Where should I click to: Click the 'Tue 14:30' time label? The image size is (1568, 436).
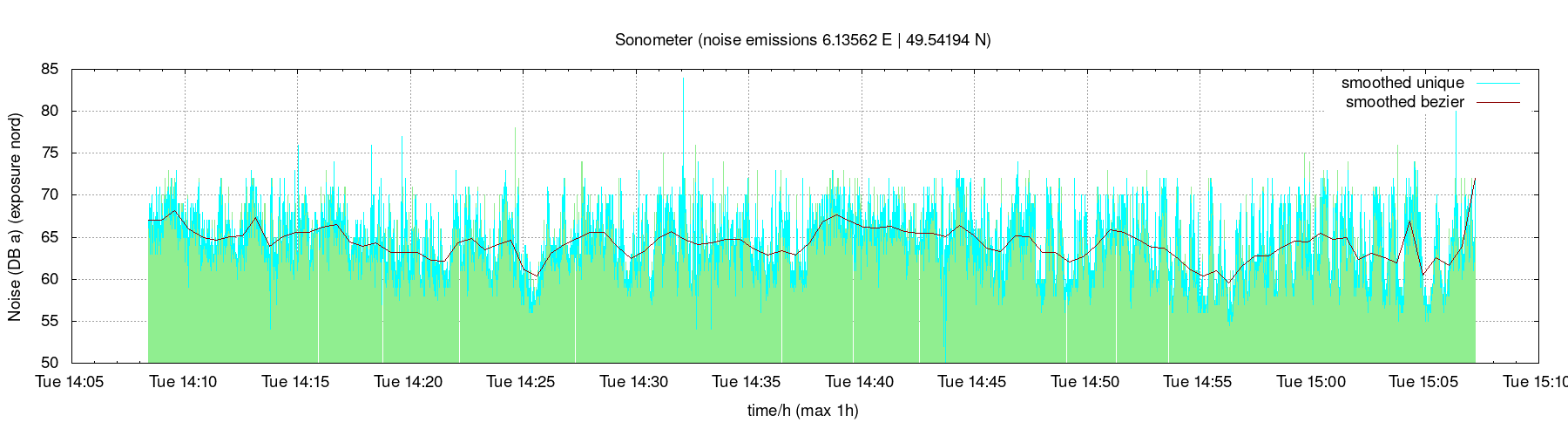634,382
